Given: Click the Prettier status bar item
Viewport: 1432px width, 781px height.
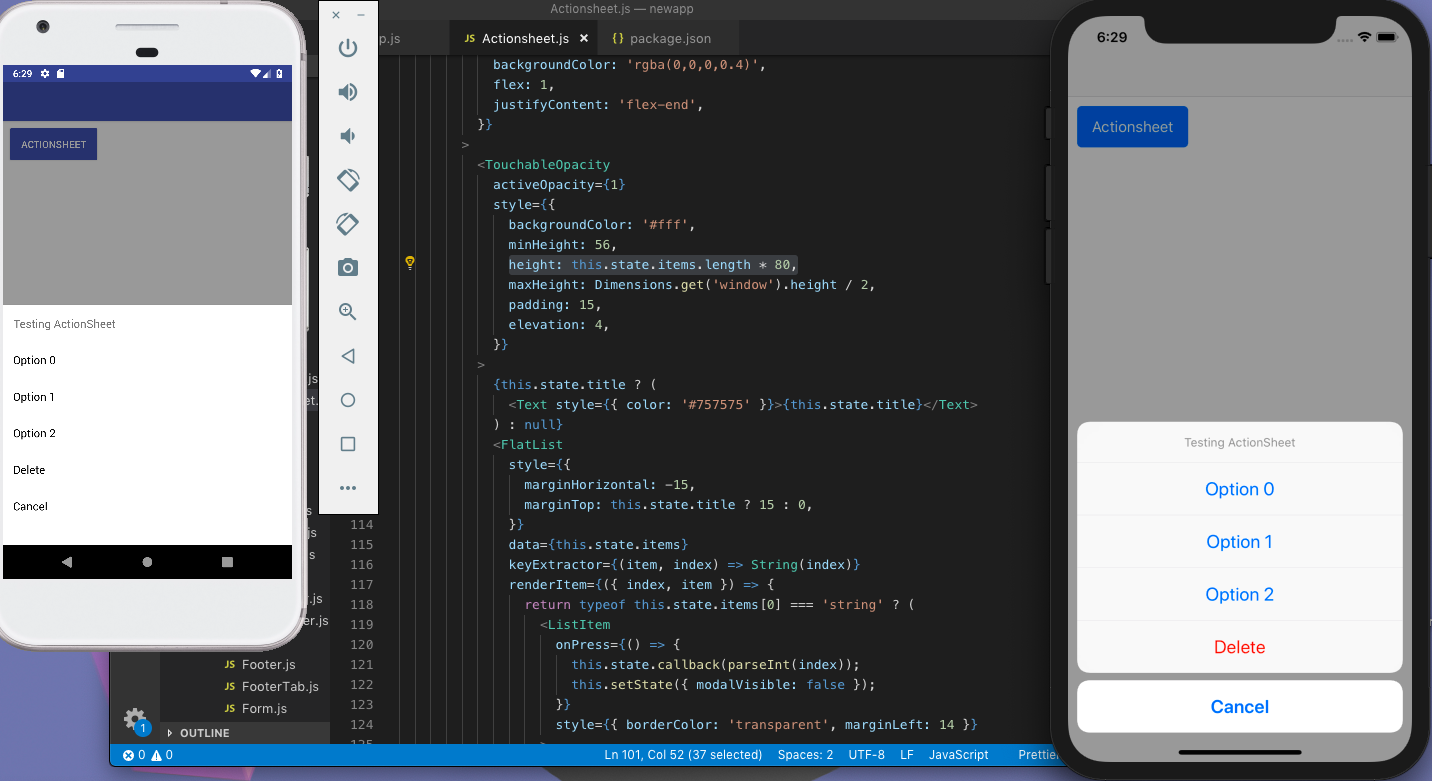Looking at the screenshot, I should [1038, 755].
